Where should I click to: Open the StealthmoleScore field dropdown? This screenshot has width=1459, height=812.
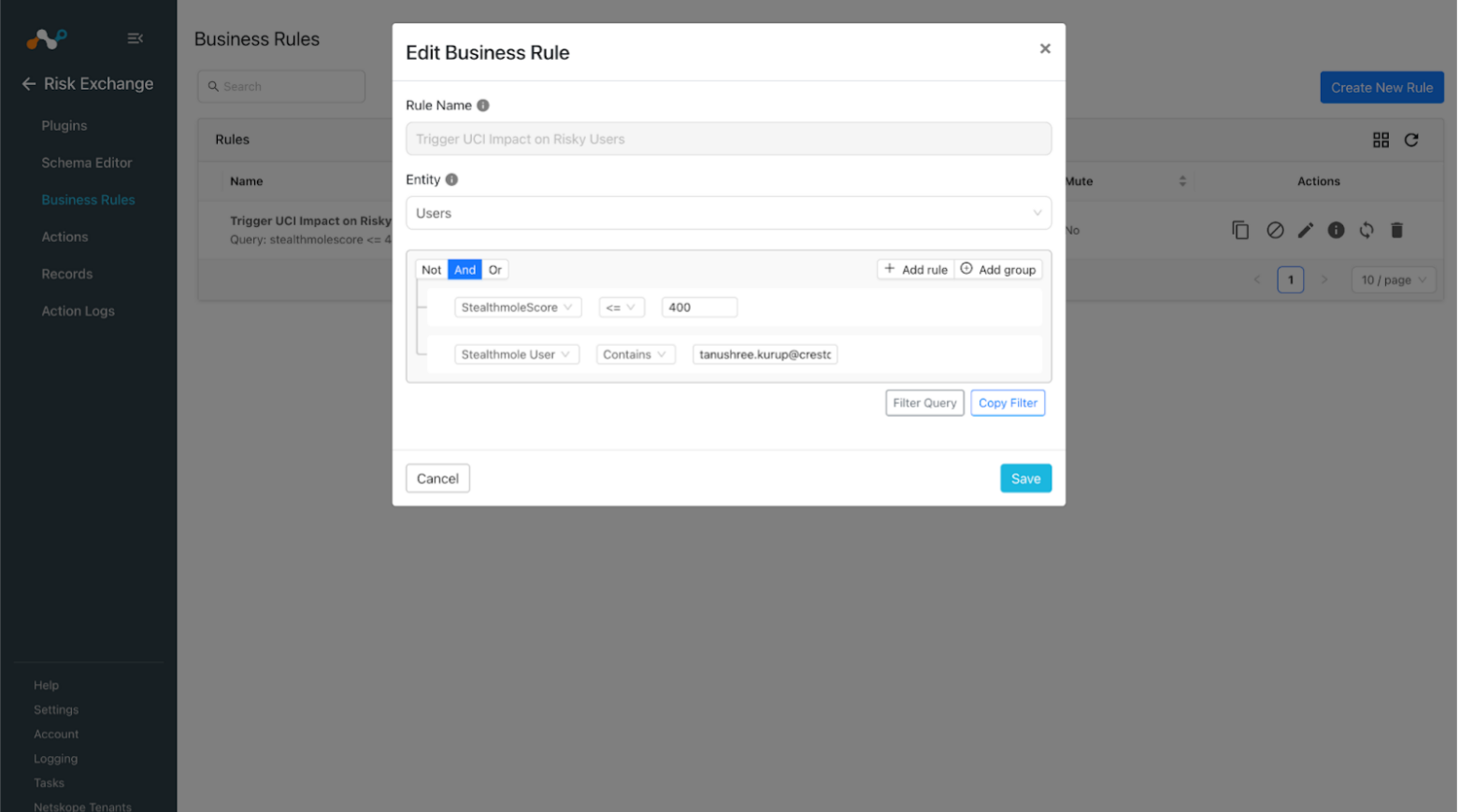(518, 307)
